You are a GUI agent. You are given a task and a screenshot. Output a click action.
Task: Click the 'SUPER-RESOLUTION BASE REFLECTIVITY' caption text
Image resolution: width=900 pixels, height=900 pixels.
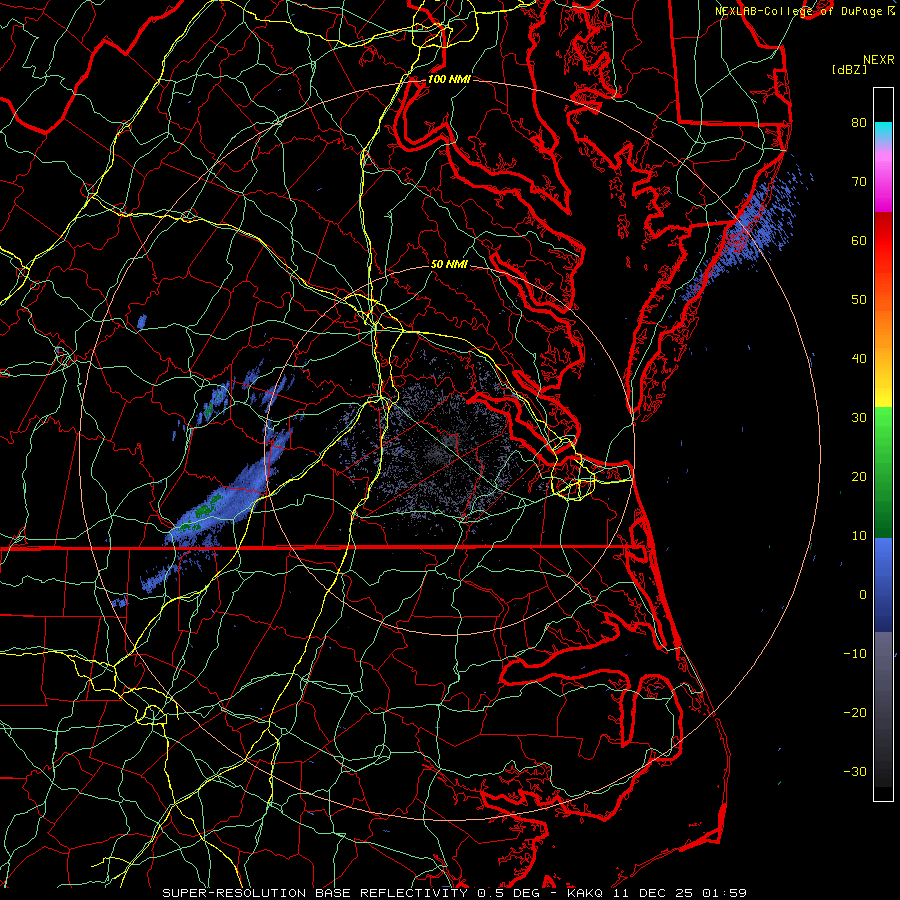tap(315, 893)
